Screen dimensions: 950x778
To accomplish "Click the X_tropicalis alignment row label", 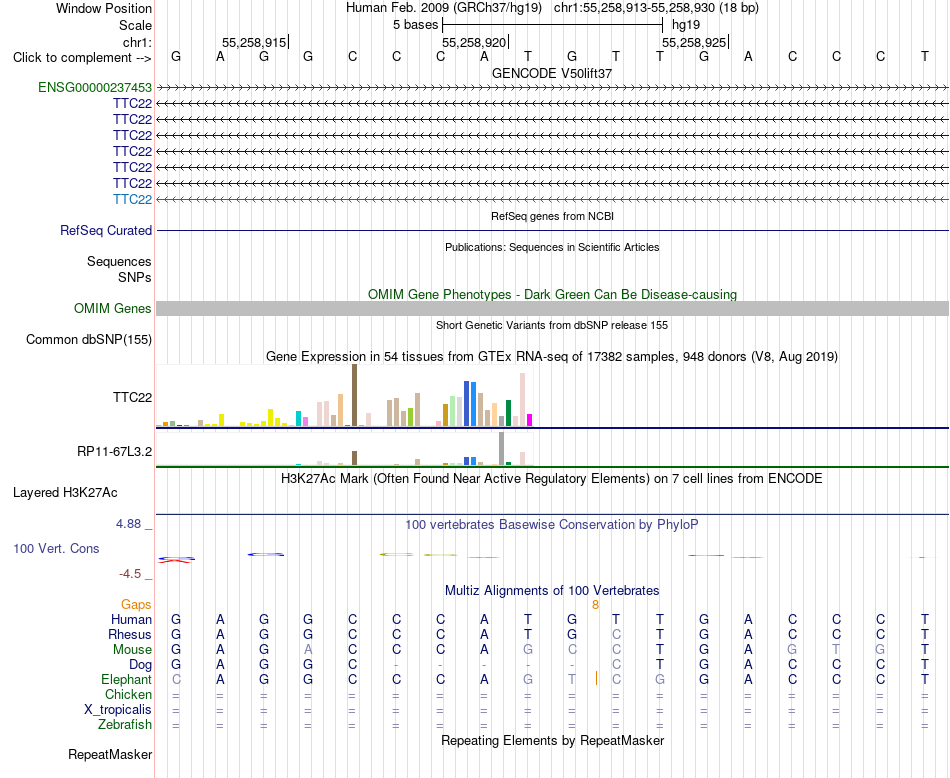I will pos(118,710).
